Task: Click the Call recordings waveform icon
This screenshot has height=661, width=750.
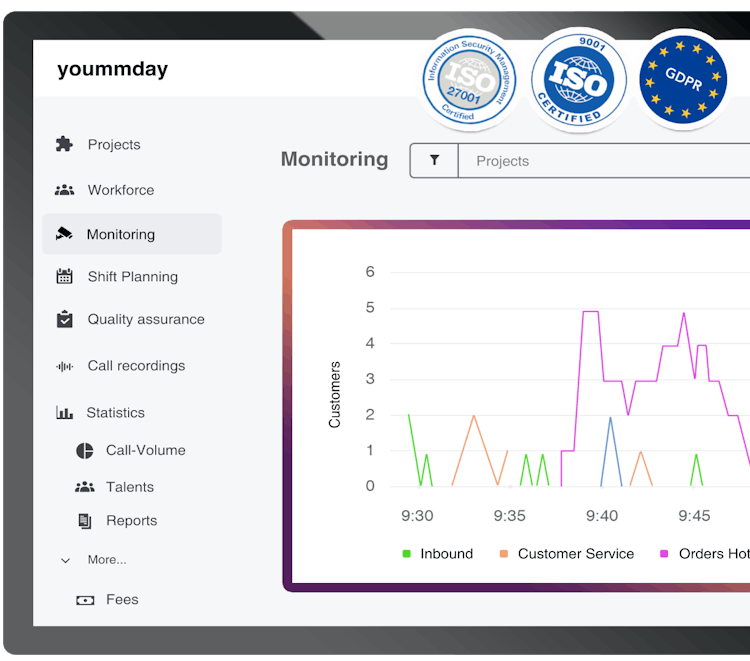Action: pos(65,366)
